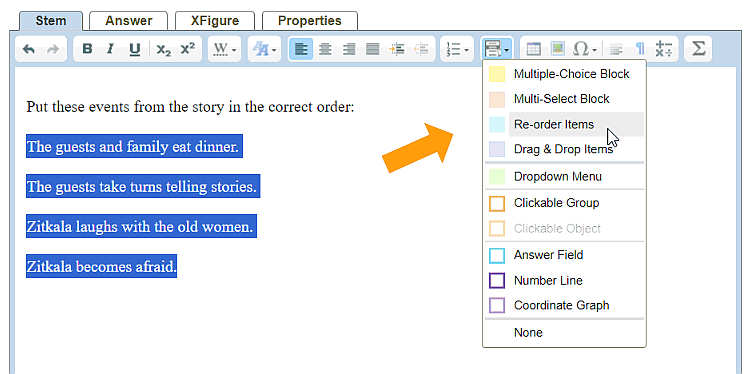Click the peach Multi-Select Block swatch
The width and height of the screenshot is (750, 374).
click(497, 99)
